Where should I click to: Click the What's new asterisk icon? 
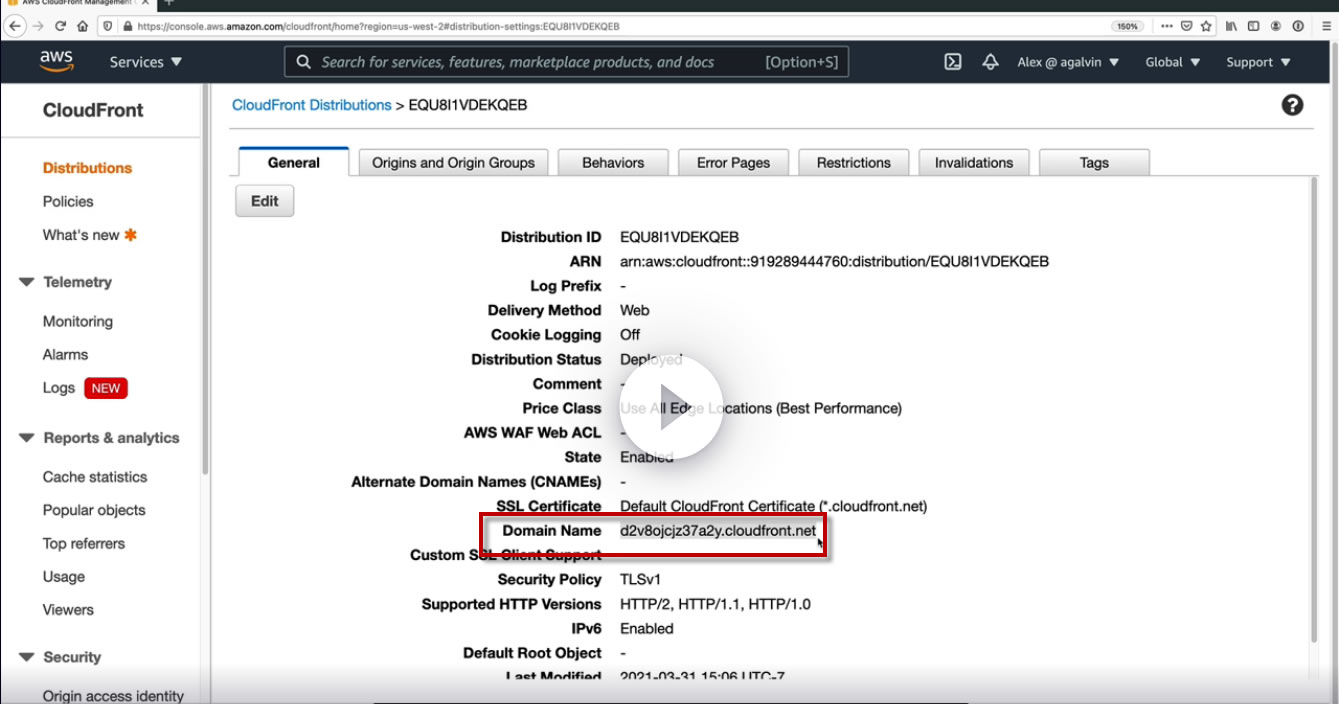point(130,235)
